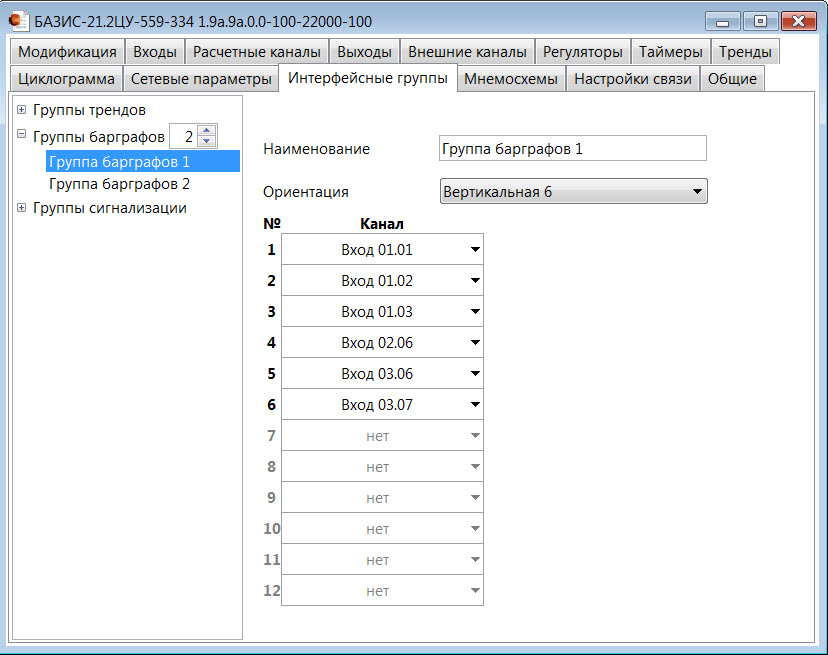Maximize the БАЗИС window
The image size is (828, 655).
point(760,22)
